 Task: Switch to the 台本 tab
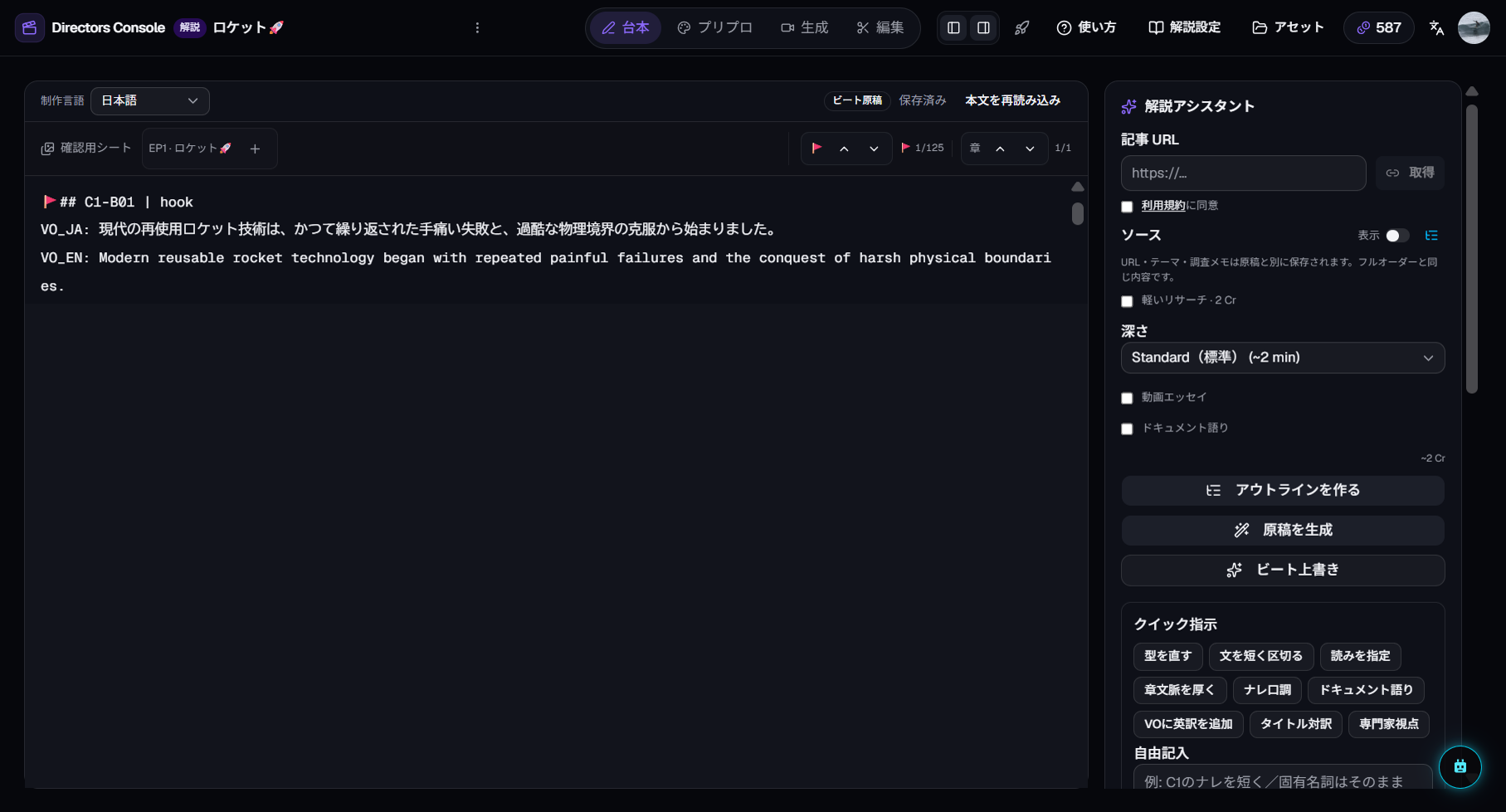pyautogui.click(x=626, y=27)
